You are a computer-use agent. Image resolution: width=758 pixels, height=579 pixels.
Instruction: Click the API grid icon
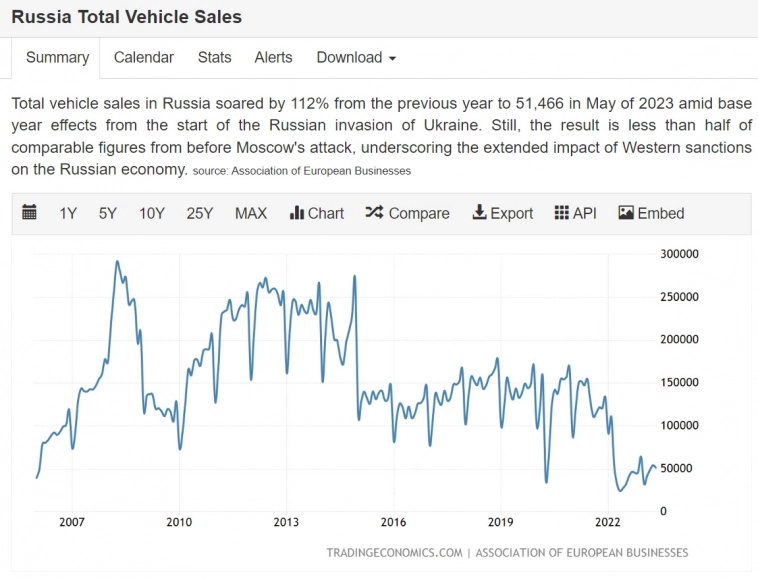coord(561,213)
